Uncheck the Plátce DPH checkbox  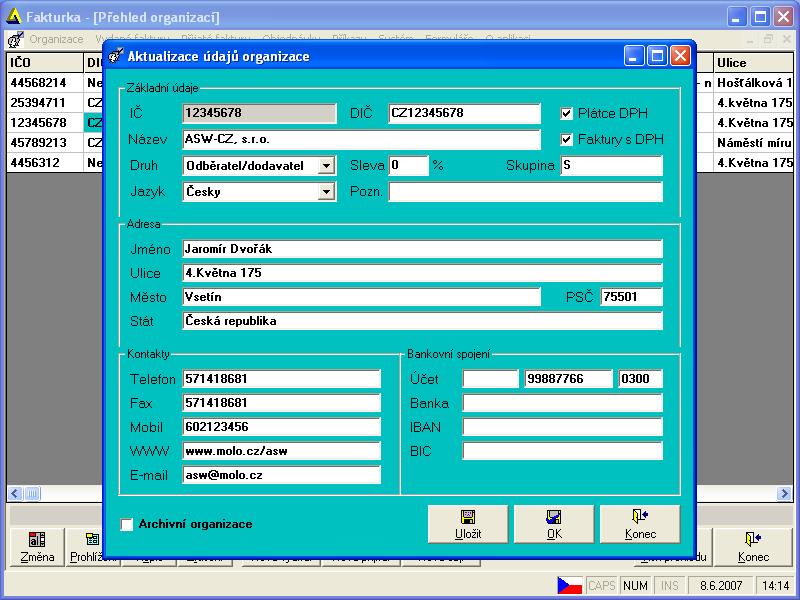coord(567,113)
